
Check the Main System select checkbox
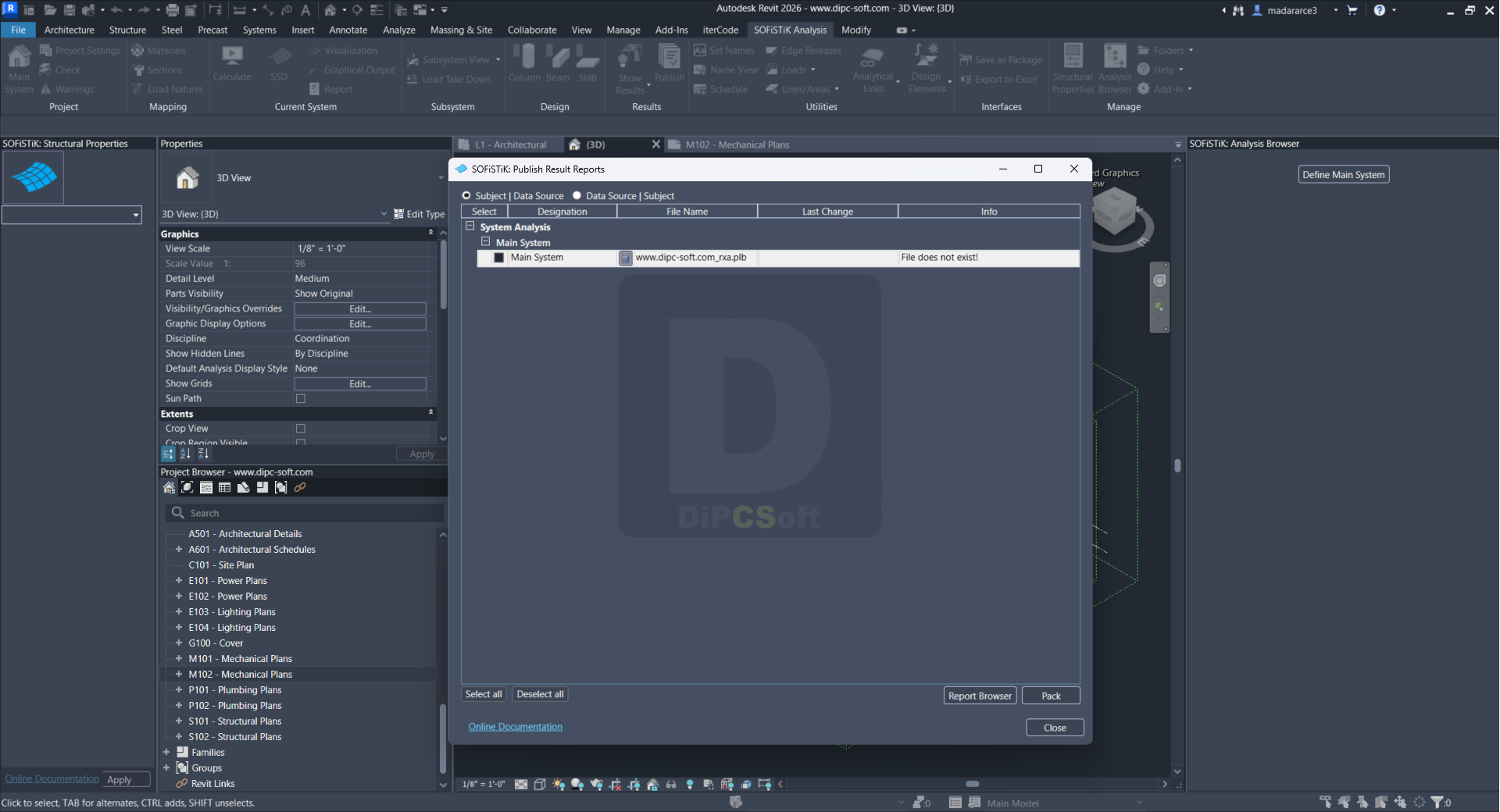click(x=499, y=258)
